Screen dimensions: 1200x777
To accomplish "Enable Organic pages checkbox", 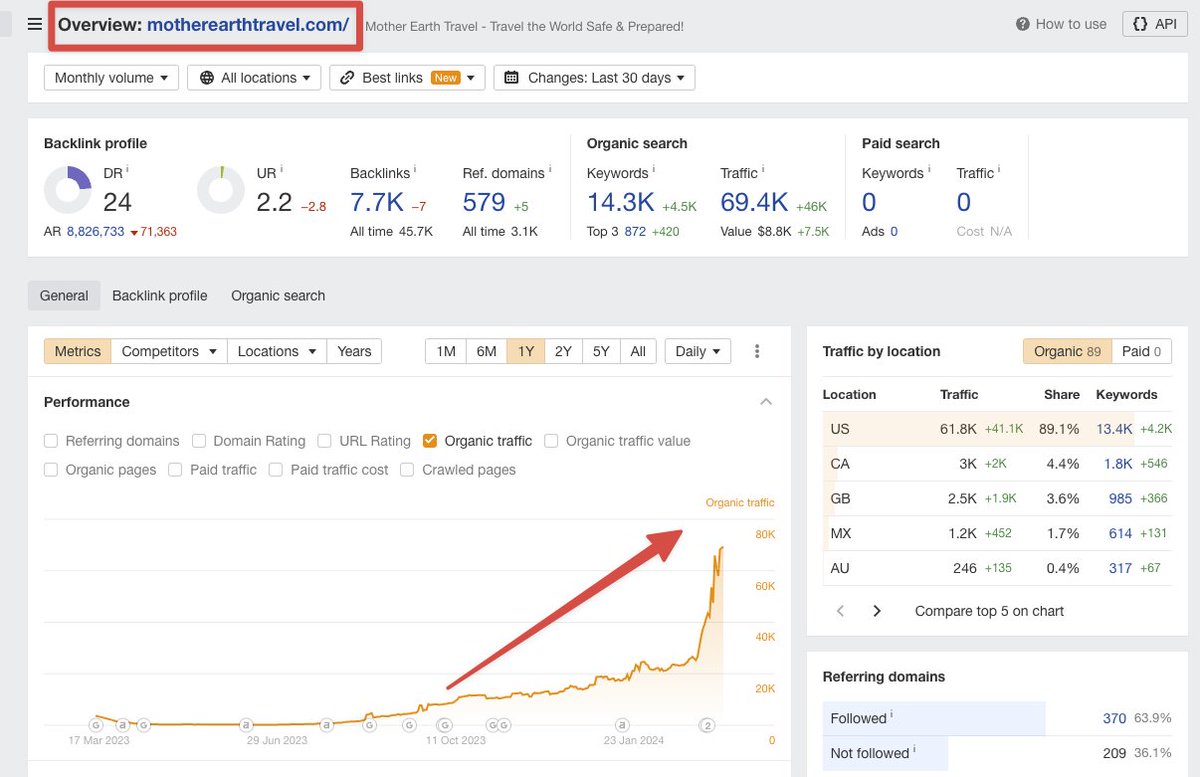I will coord(51,470).
